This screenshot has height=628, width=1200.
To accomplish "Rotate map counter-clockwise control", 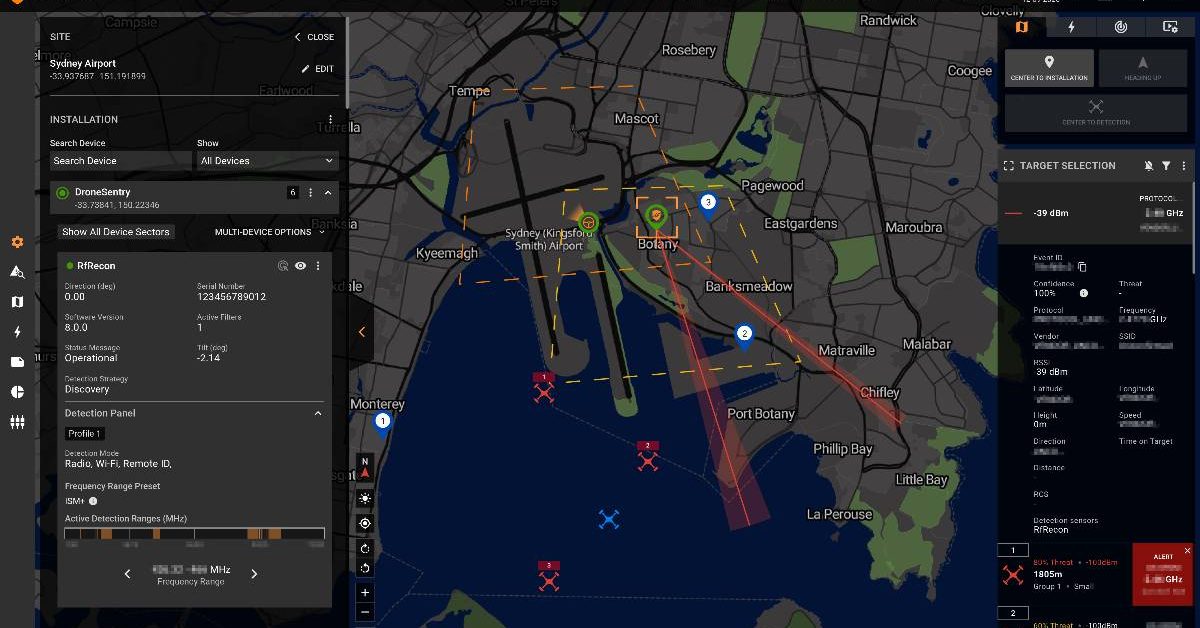I will point(365,568).
